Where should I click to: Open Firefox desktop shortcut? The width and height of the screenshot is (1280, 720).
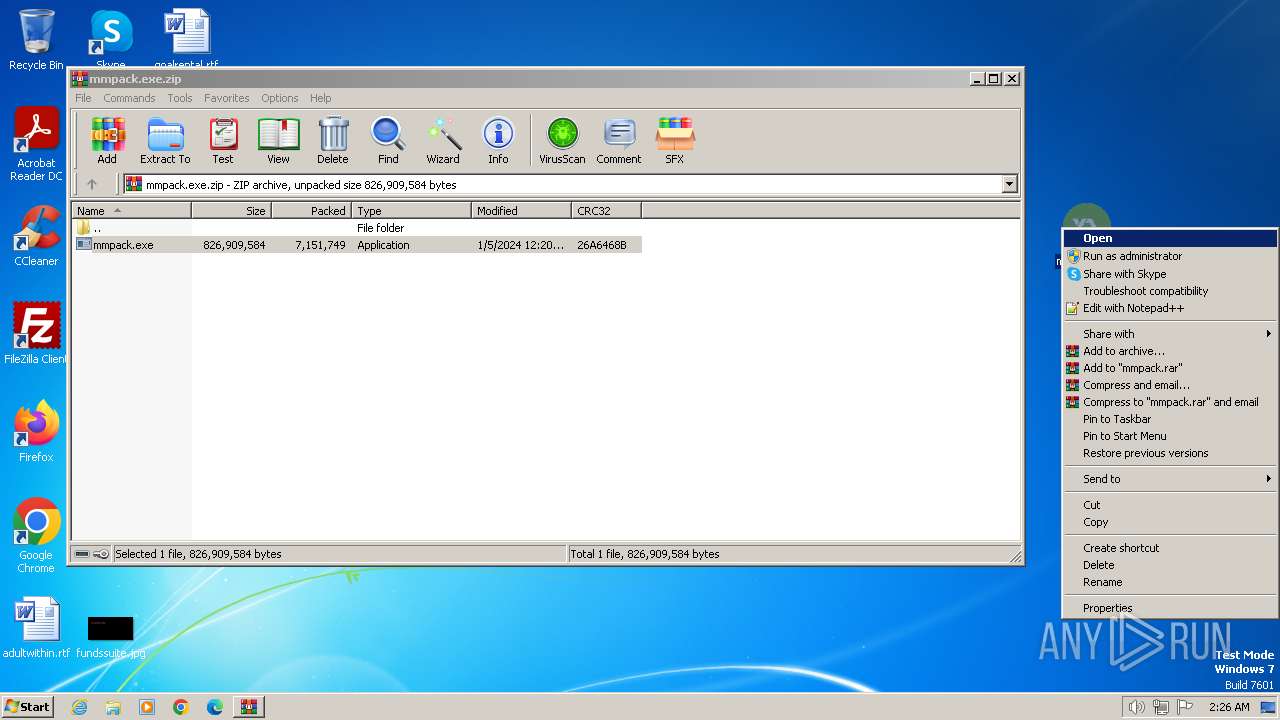pyautogui.click(x=36, y=432)
